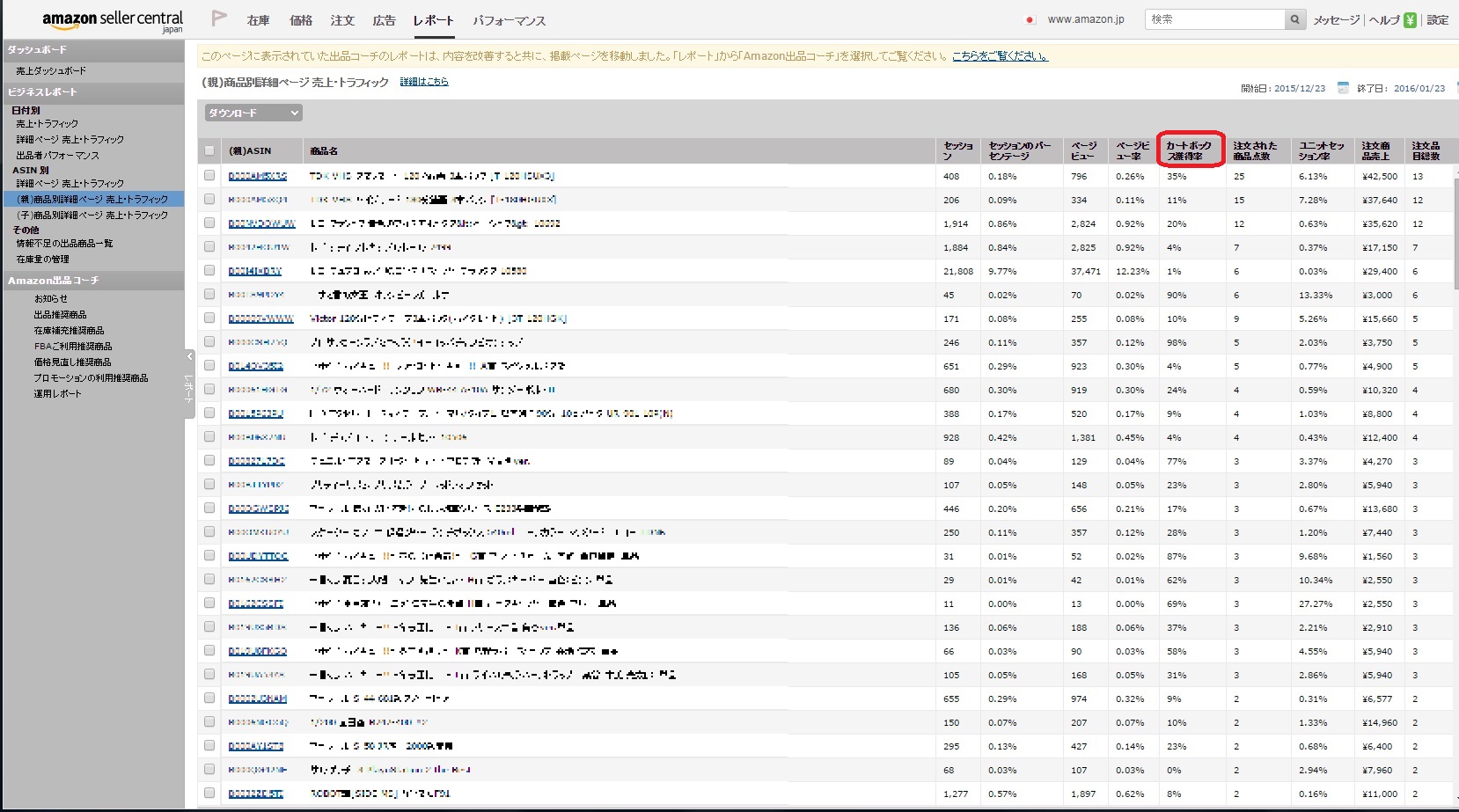This screenshot has width=1459, height=812.
Task: Click the Japan flag marketplace icon
Action: click(x=1030, y=19)
